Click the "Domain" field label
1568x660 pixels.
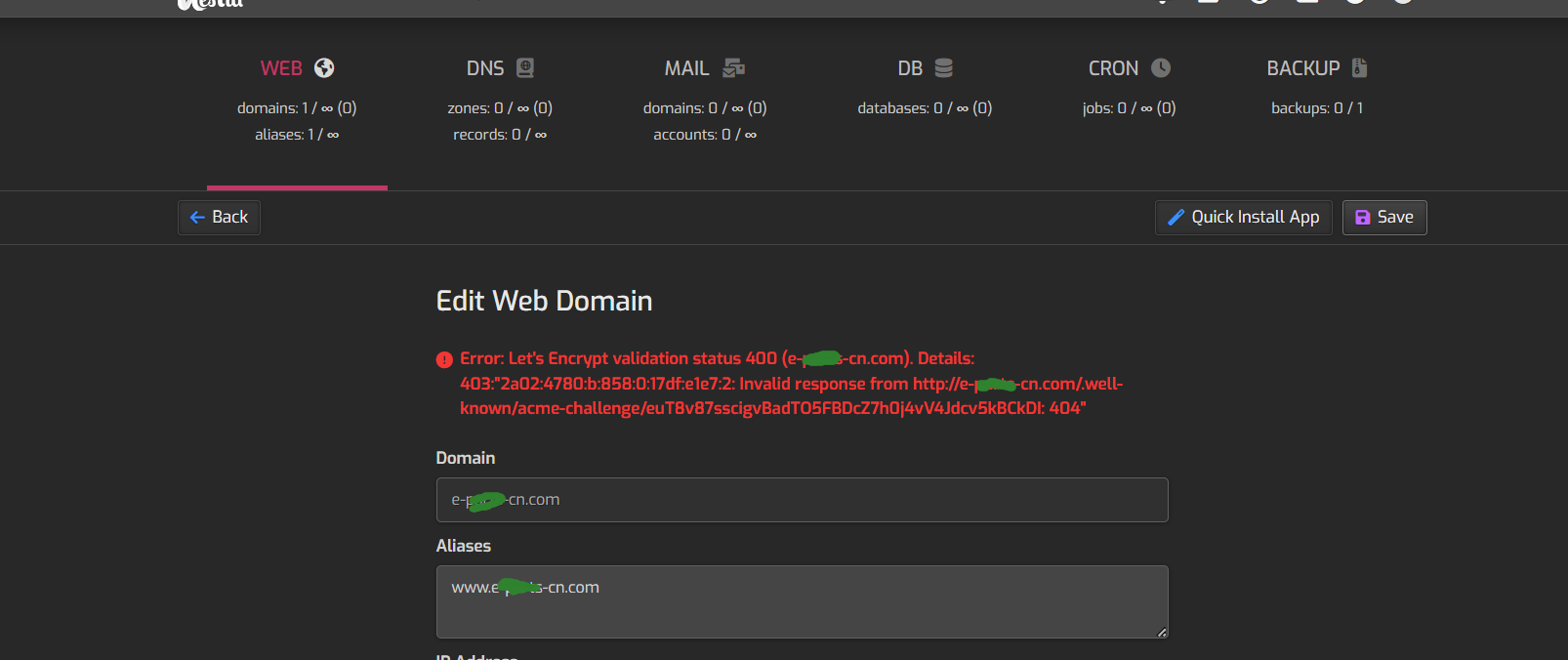466,458
